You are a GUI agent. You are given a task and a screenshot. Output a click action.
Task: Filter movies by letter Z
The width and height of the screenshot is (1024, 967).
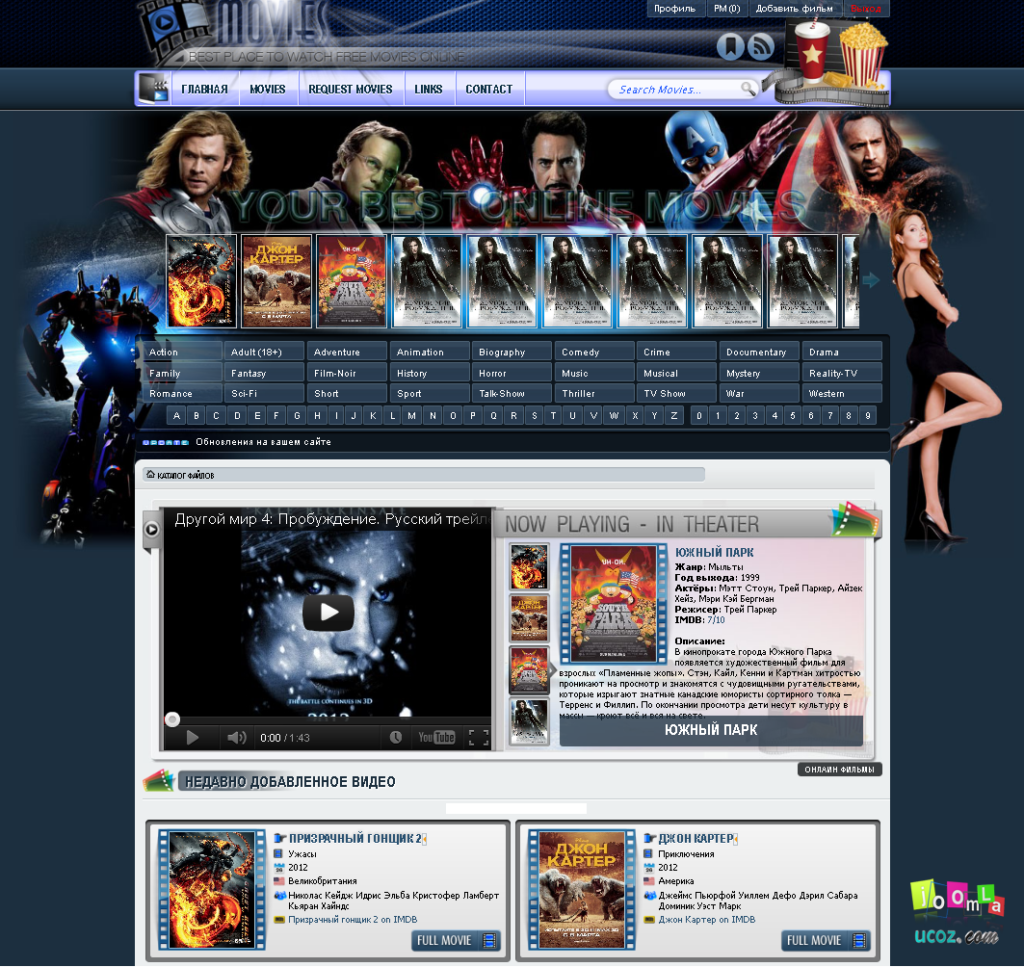[675, 415]
